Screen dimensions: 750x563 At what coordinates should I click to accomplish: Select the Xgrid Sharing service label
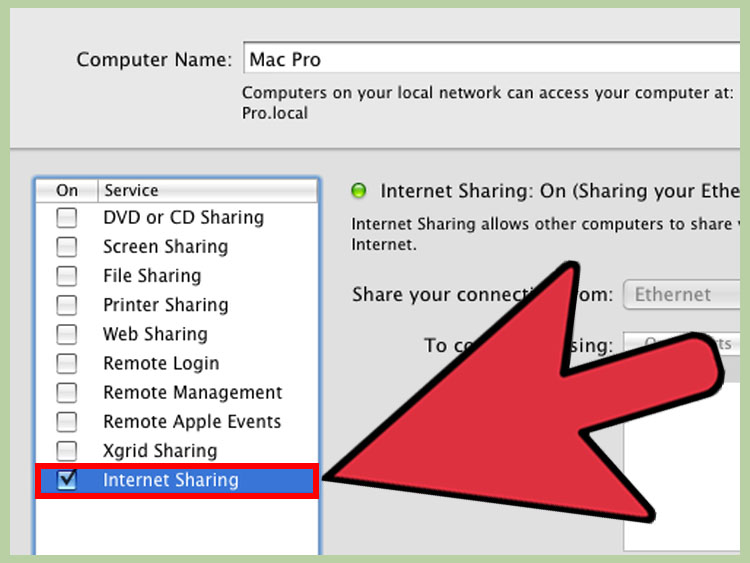pyautogui.click(x=160, y=451)
